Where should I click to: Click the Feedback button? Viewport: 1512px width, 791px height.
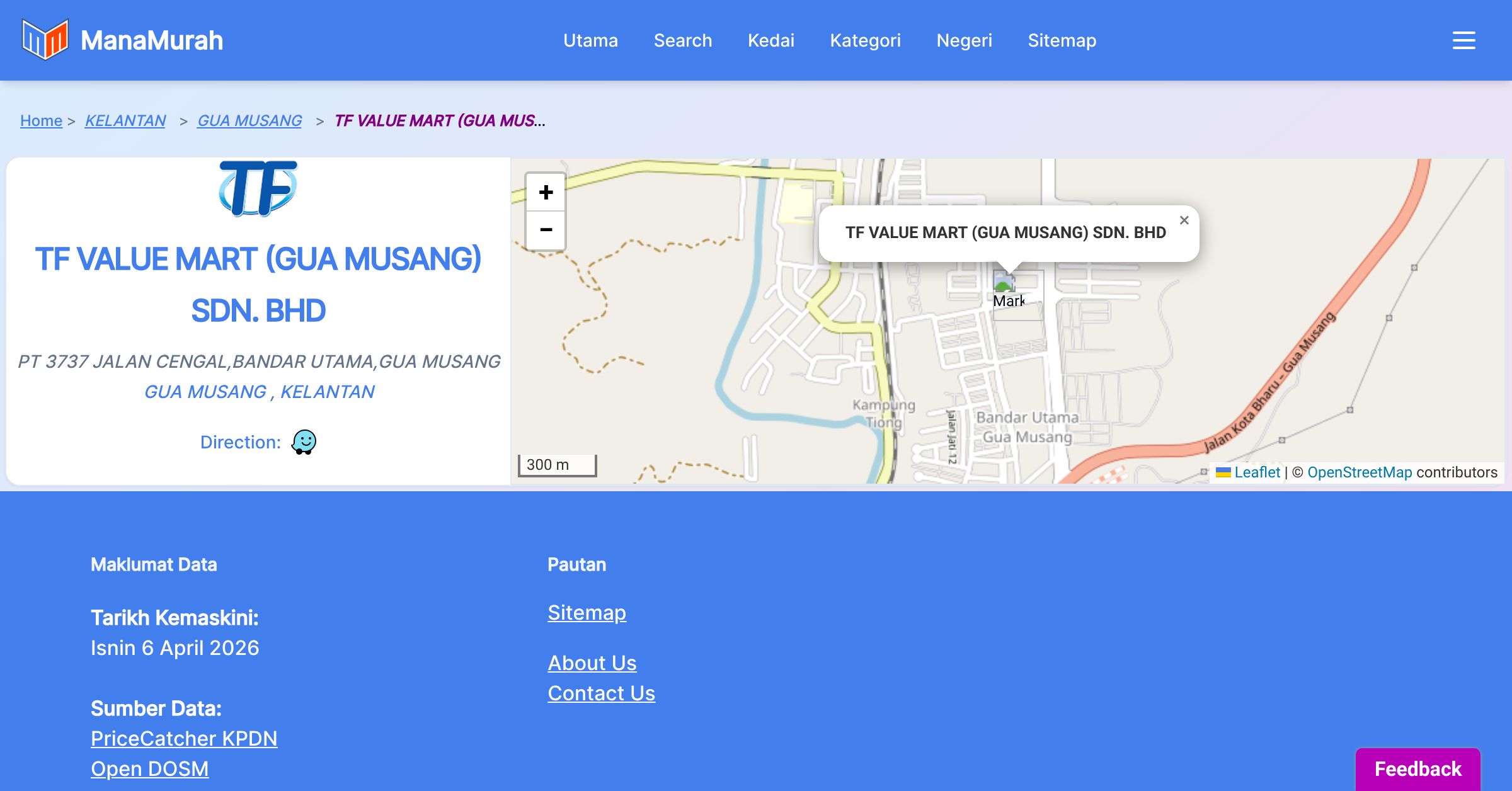click(x=1417, y=768)
